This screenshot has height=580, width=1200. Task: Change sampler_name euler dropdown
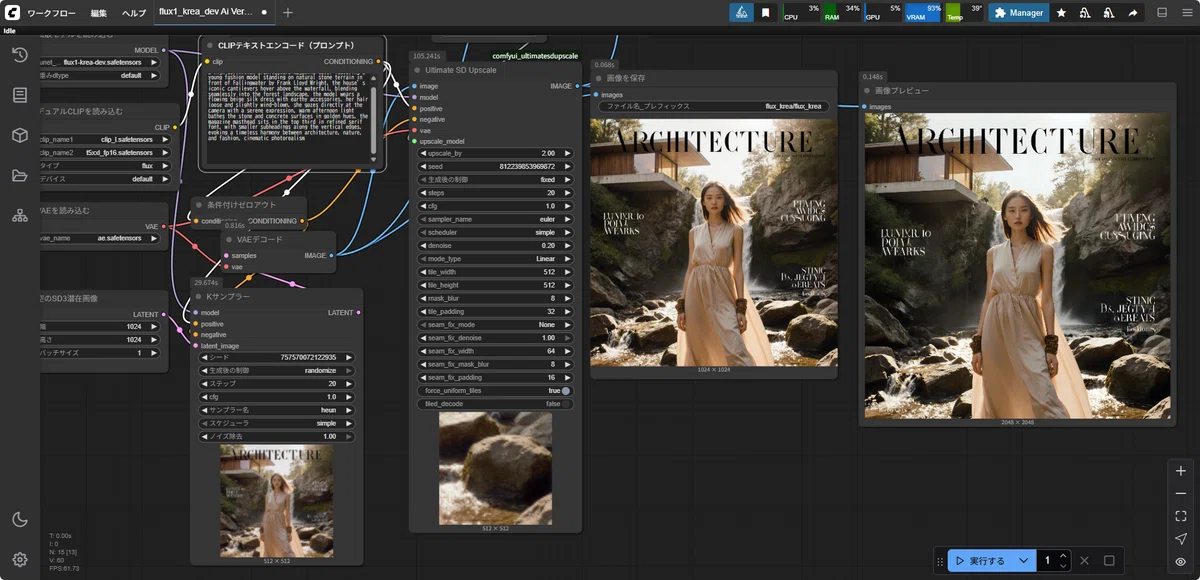pyautogui.click(x=495, y=218)
